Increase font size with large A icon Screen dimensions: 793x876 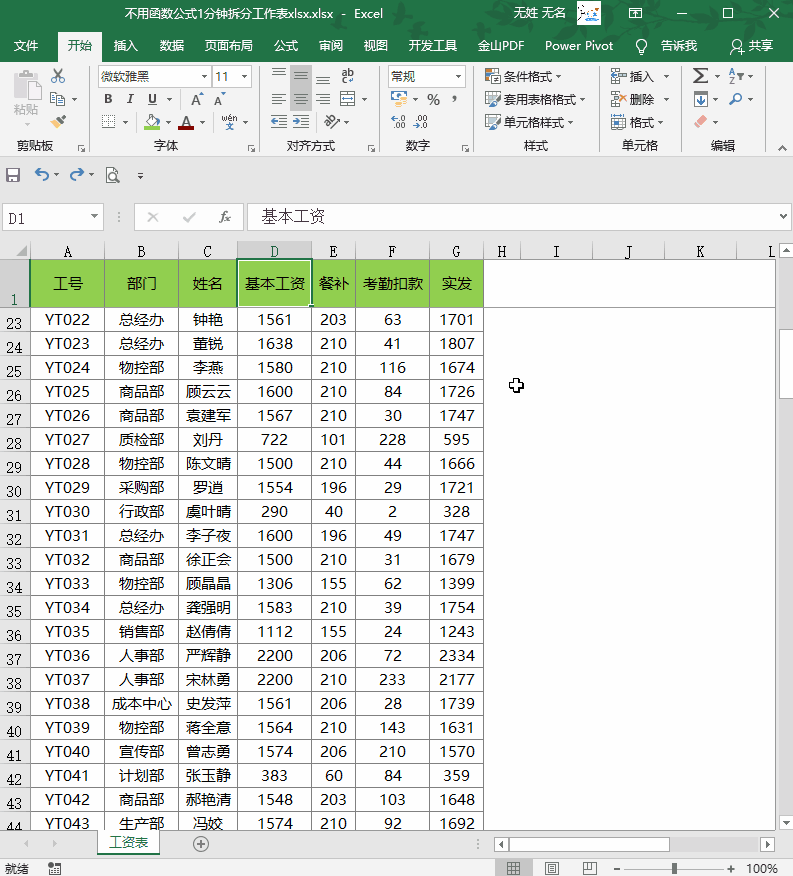(196, 99)
